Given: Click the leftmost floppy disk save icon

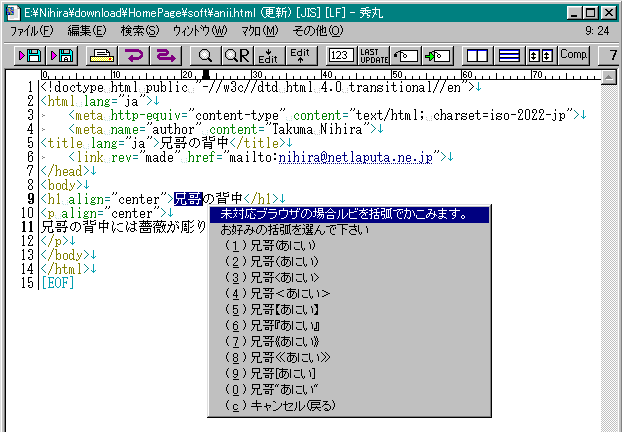Looking at the screenshot, I should tap(29, 55).
